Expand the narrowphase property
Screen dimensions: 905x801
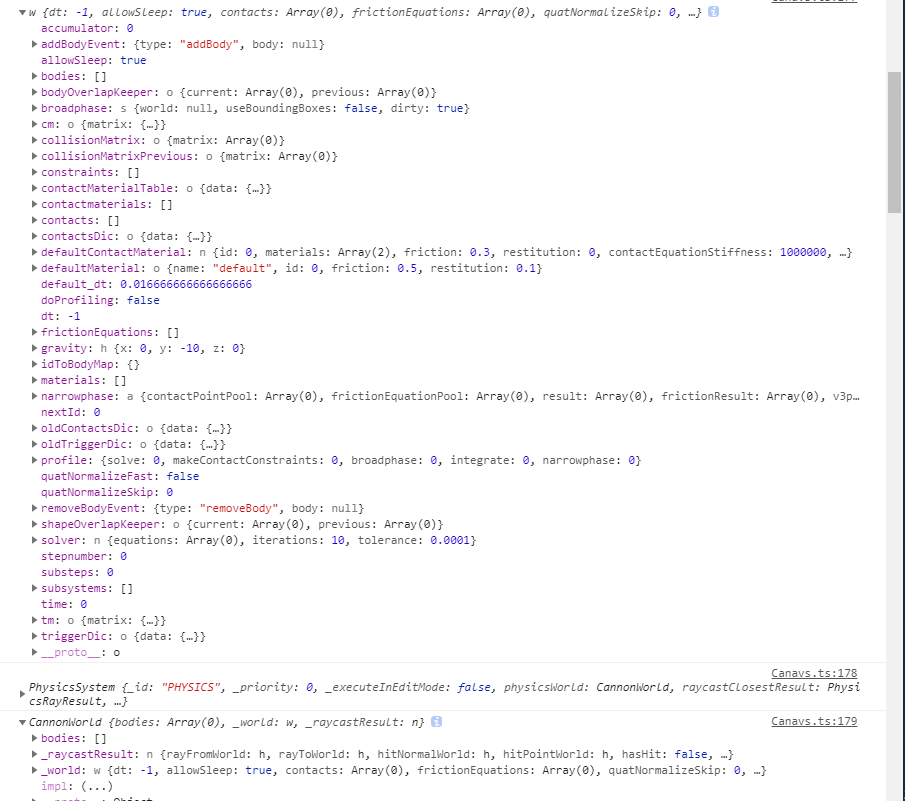click(x=34, y=396)
